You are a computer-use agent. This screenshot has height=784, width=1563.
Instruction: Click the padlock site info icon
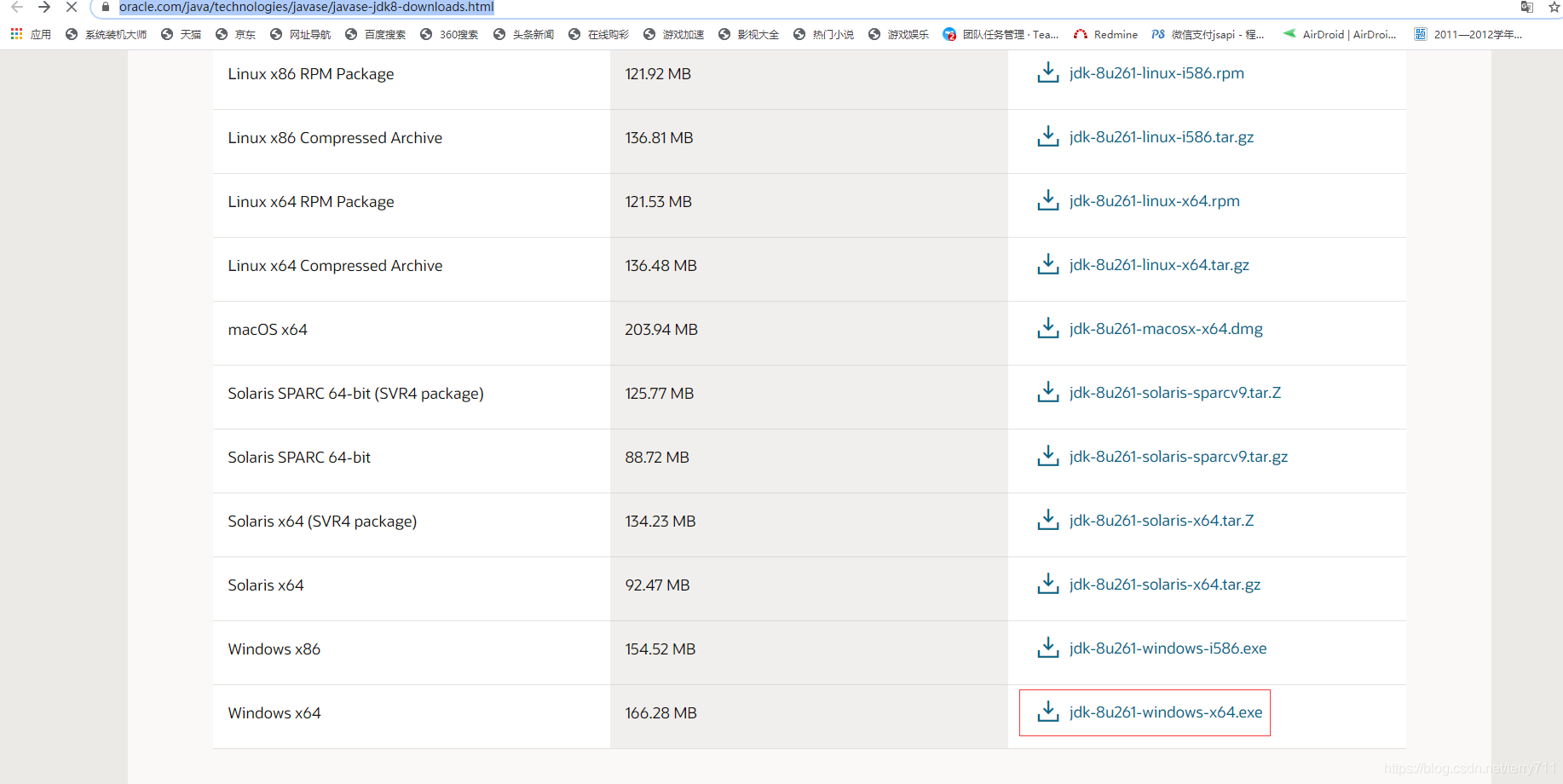pos(106,7)
